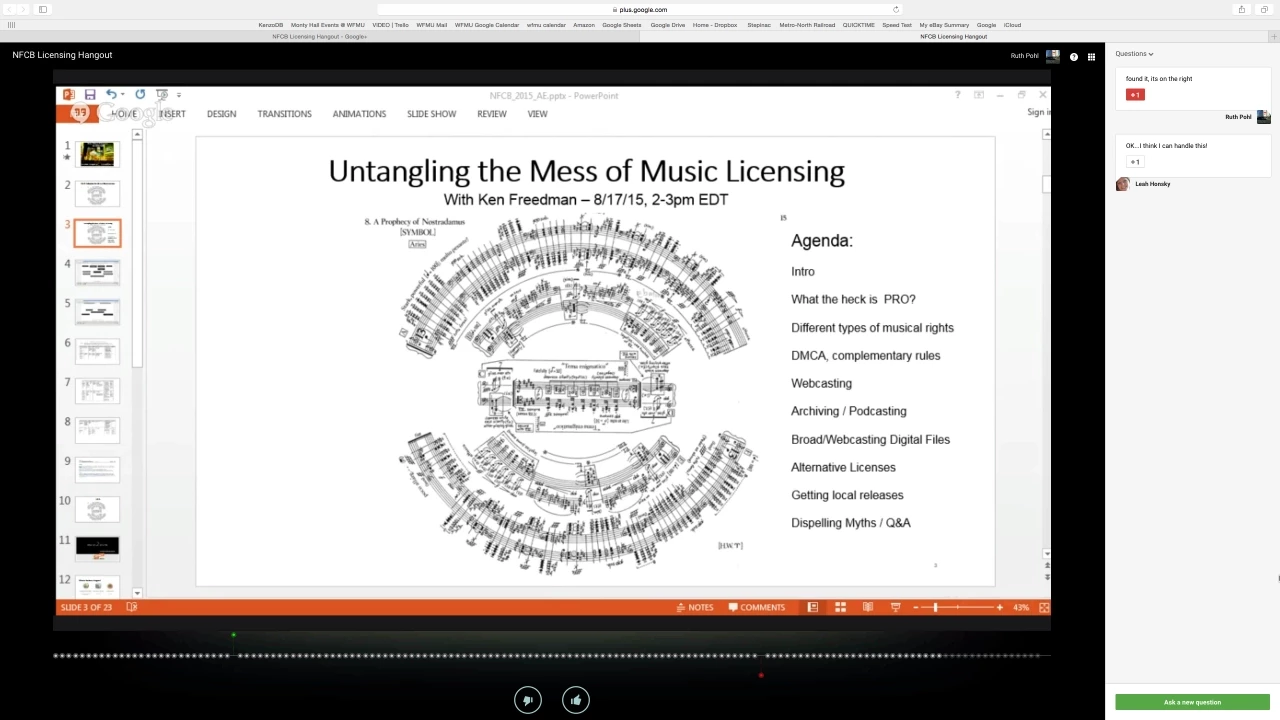Select slide 8 thumbnail

tap(97, 430)
